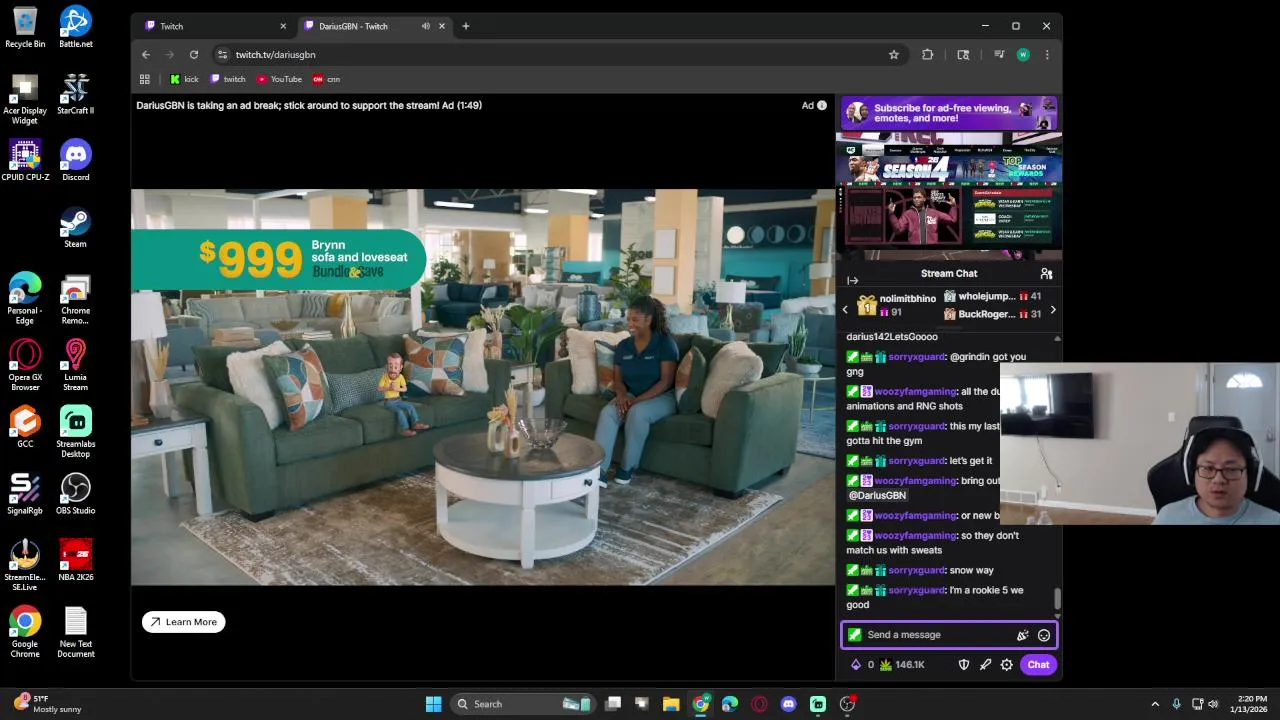Collapse chat with the arrow icon
Screen dimensions: 1280x720
852,280
